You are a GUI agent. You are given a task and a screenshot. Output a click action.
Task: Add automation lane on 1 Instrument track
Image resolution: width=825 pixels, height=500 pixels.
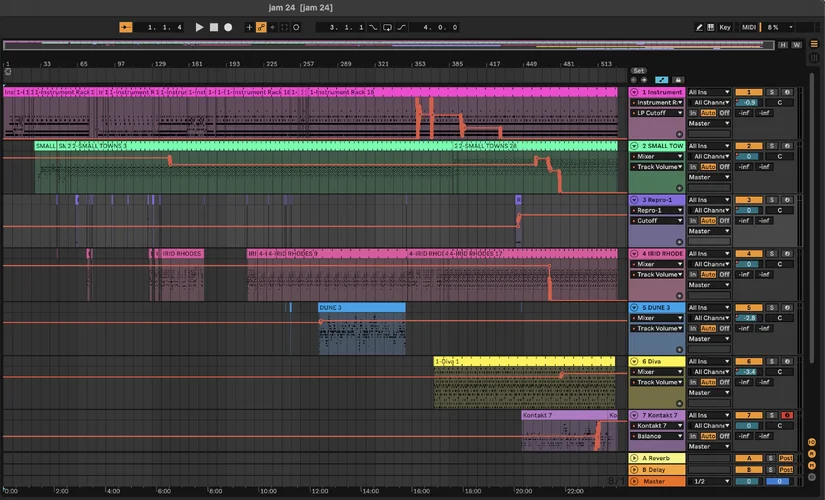679,133
